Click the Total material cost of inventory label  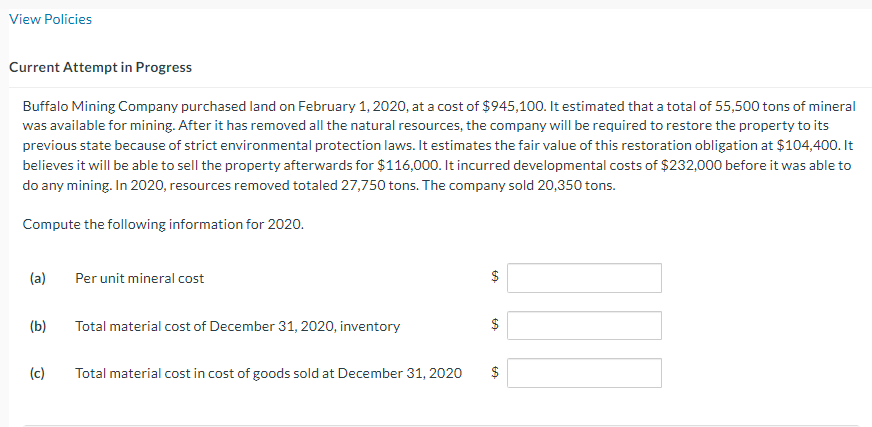pyautogui.click(x=237, y=326)
